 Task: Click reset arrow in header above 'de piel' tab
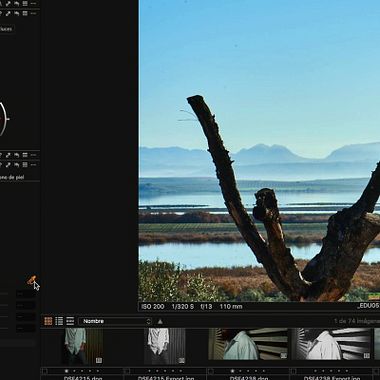[16, 165]
